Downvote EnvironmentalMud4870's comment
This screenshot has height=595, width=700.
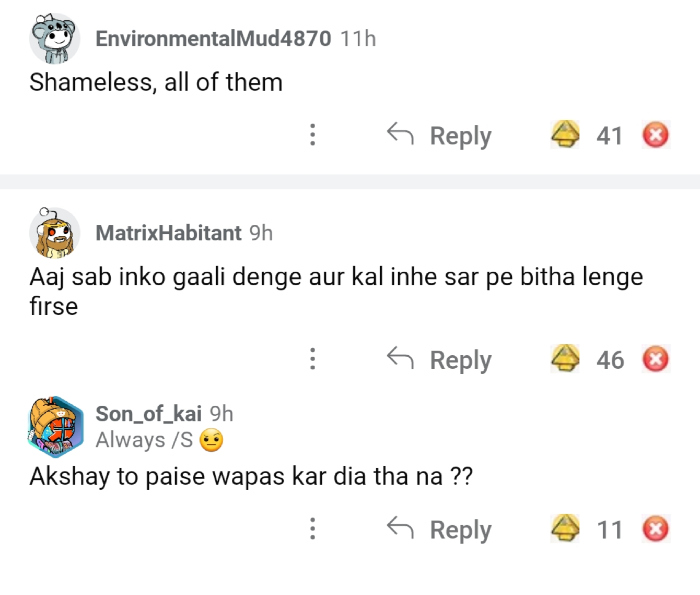[x=655, y=135]
